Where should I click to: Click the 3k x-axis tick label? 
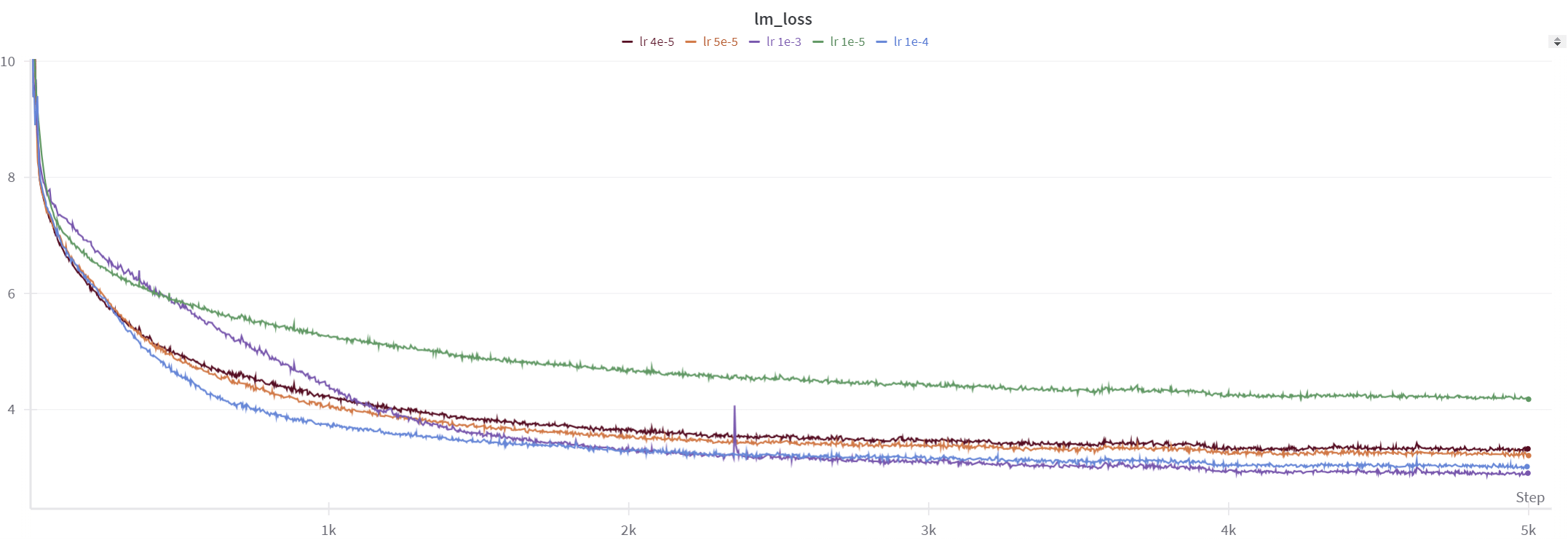click(929, 531)
